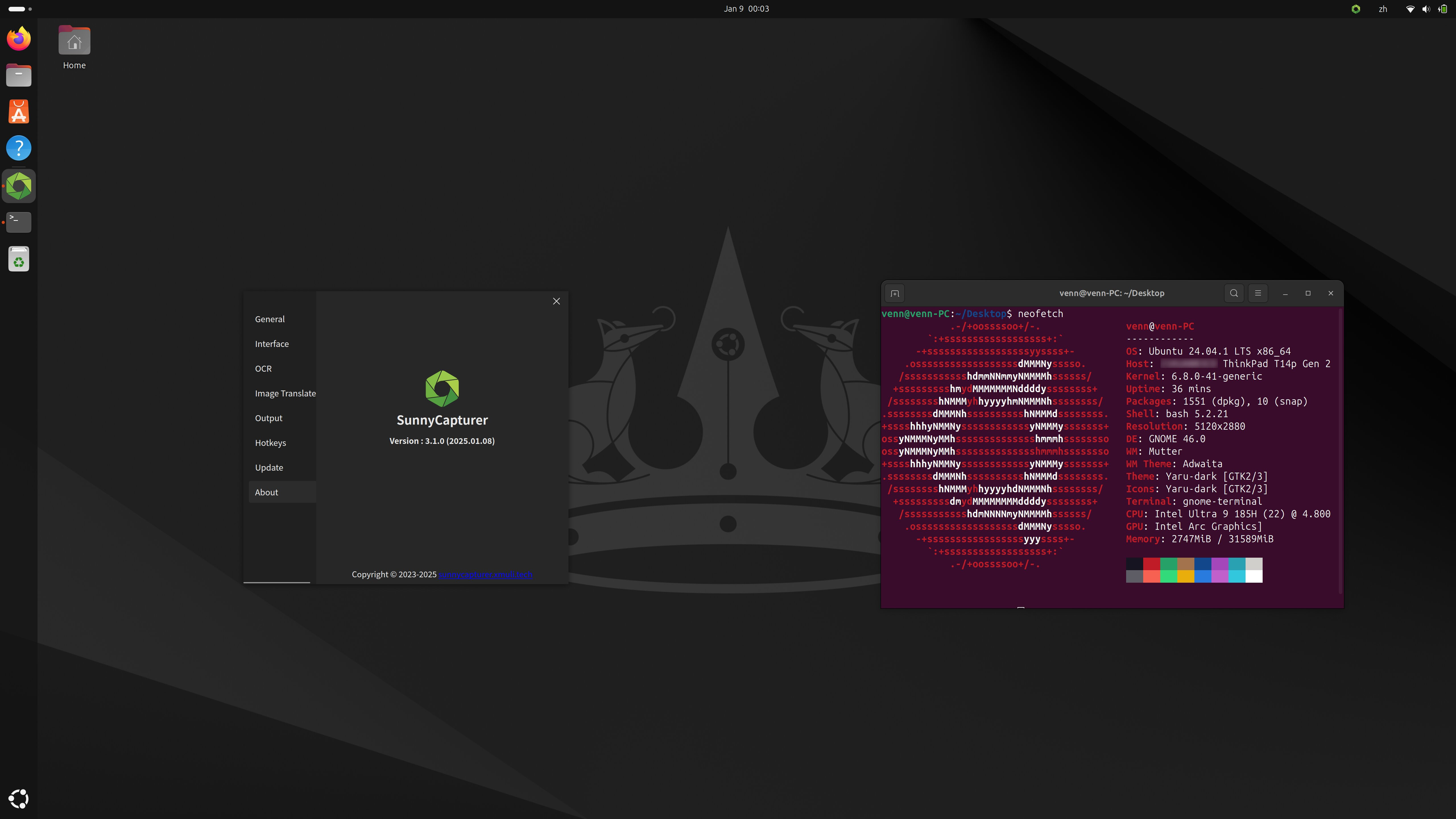Open the Terminal icon in dock
Screen dimensions: 1456x819
pyautogui.click(x=19, y=222)
